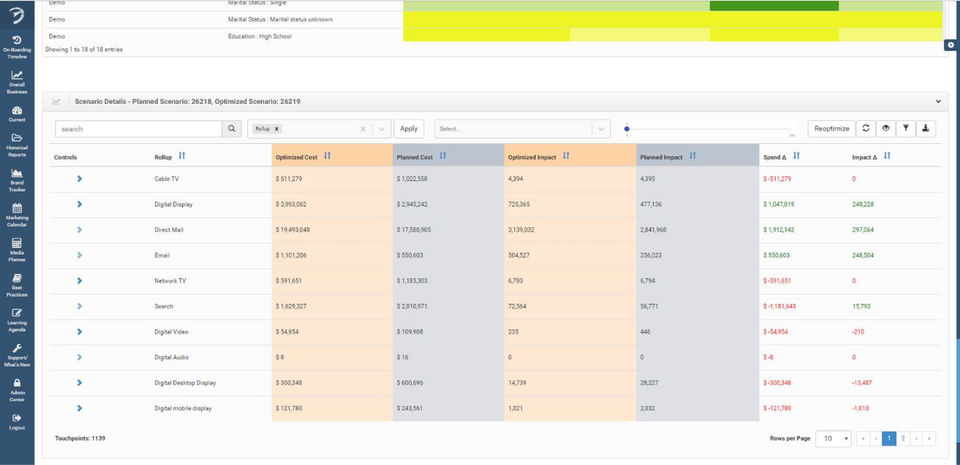The image size is (960, 465).
Task: Expand the Cable TV row
Action: tap(80, 179)
